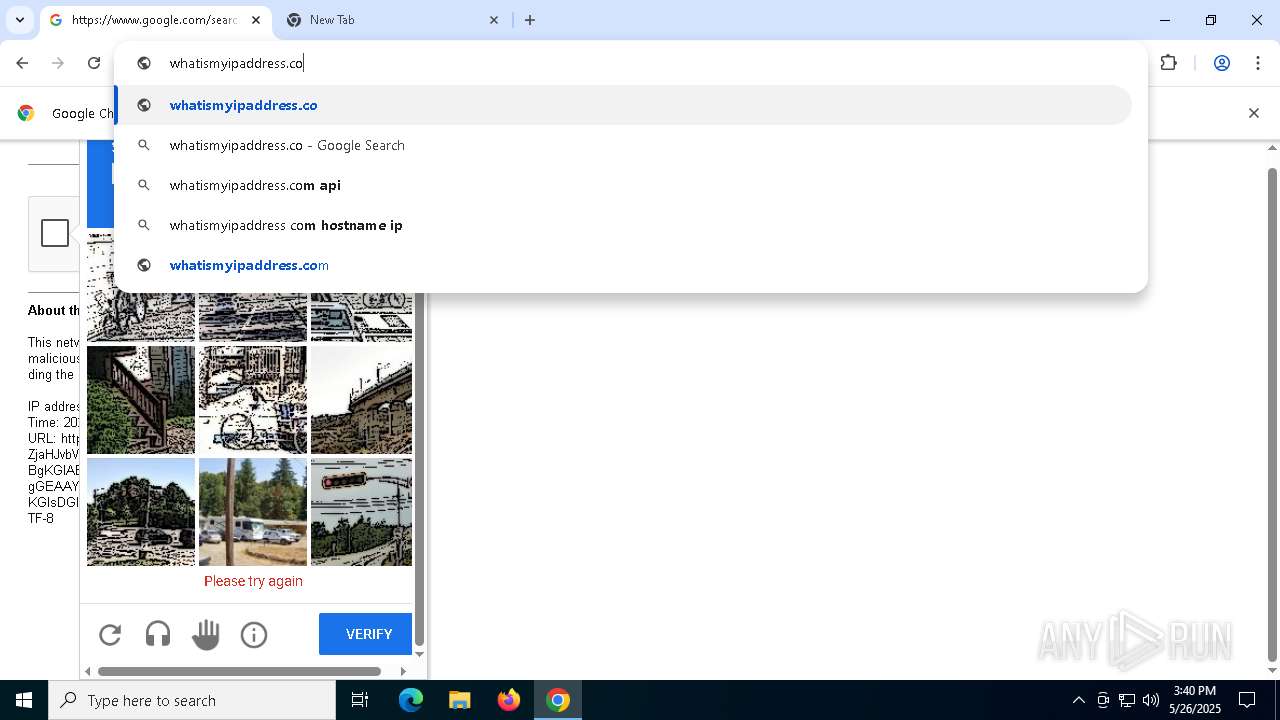This screenshot has height=720, width=1280.
Task: Click the address bar text field
Action: (x=630, y=63)
